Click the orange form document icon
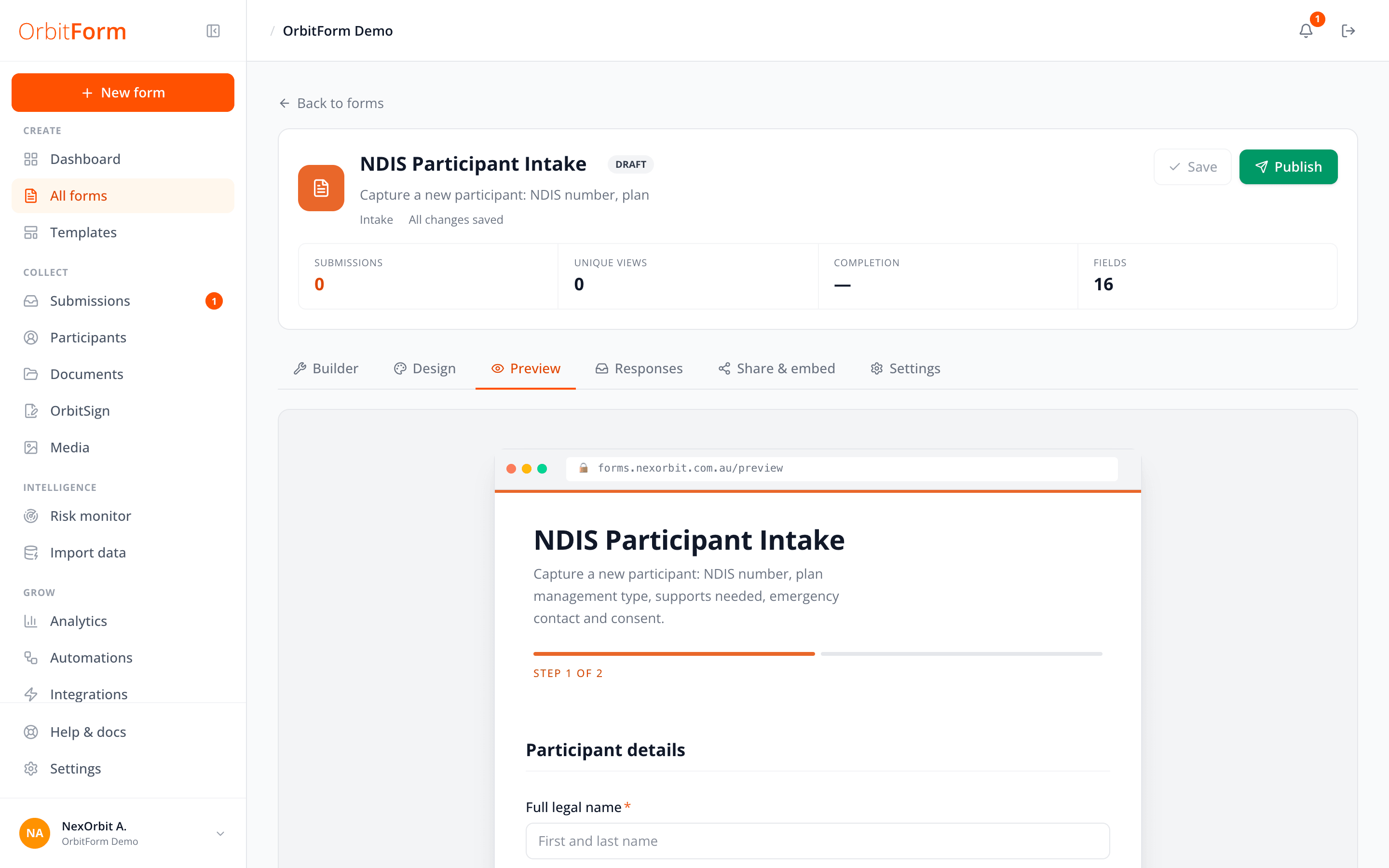Screen dimensions: 1389x868 [321, 188]
